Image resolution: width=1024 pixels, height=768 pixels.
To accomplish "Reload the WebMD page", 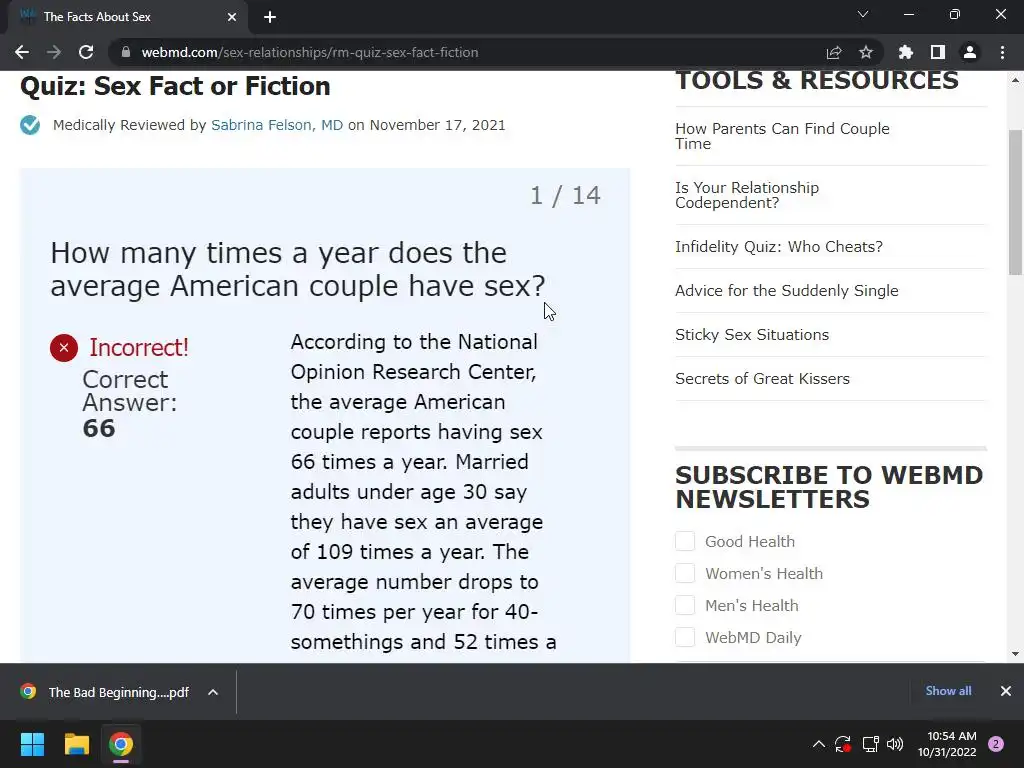I will click(x=86, y=52).
